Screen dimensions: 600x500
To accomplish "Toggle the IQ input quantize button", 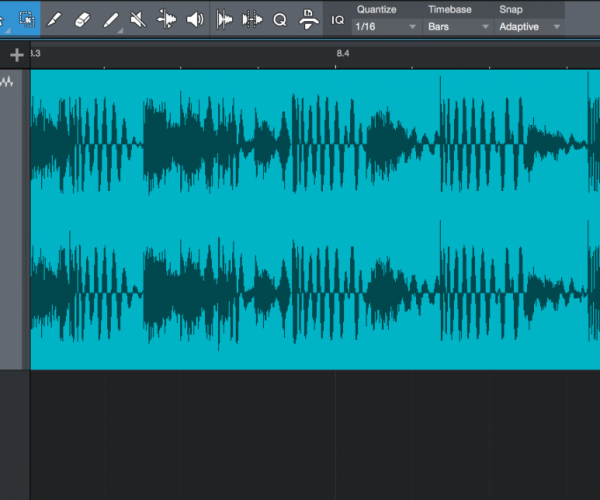I will tap(338, 20).
